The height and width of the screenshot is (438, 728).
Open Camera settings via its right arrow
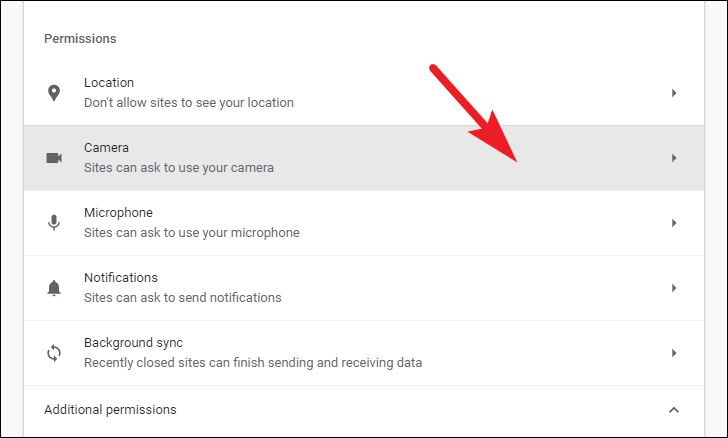[674, 158]
